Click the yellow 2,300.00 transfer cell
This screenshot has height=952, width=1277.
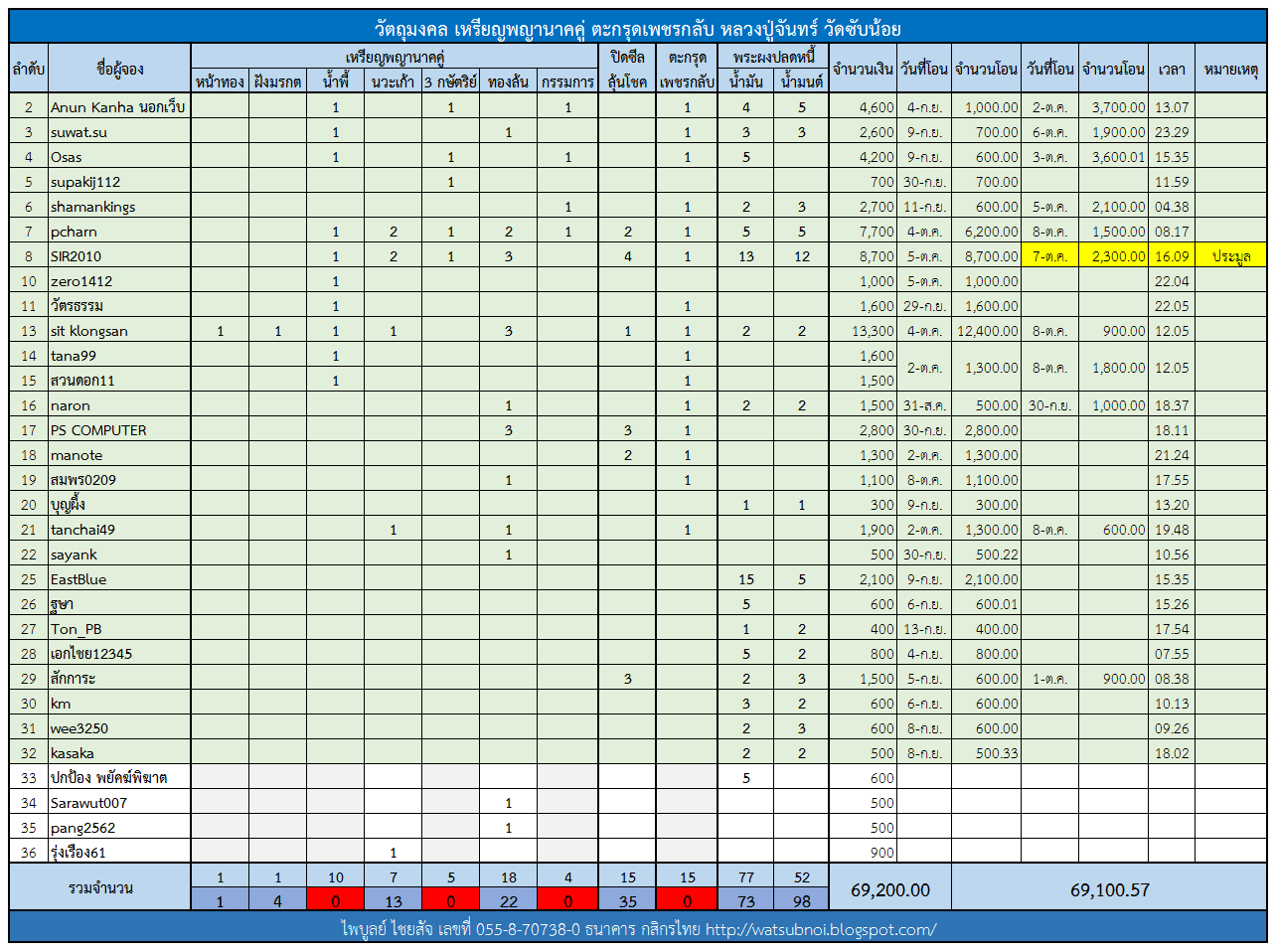coord(1113,256)
